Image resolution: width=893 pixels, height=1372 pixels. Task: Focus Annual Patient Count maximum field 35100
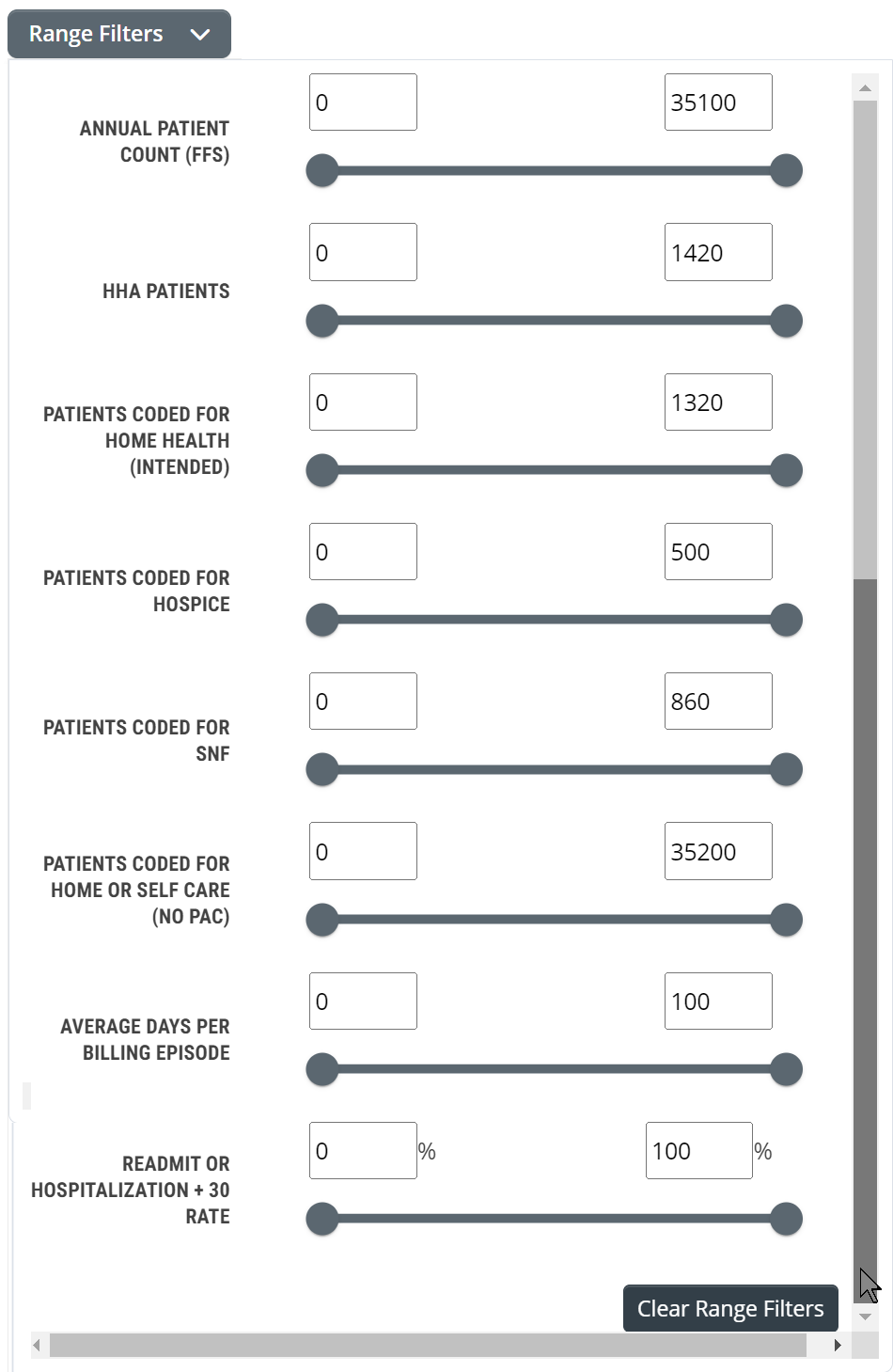(717, 103)
